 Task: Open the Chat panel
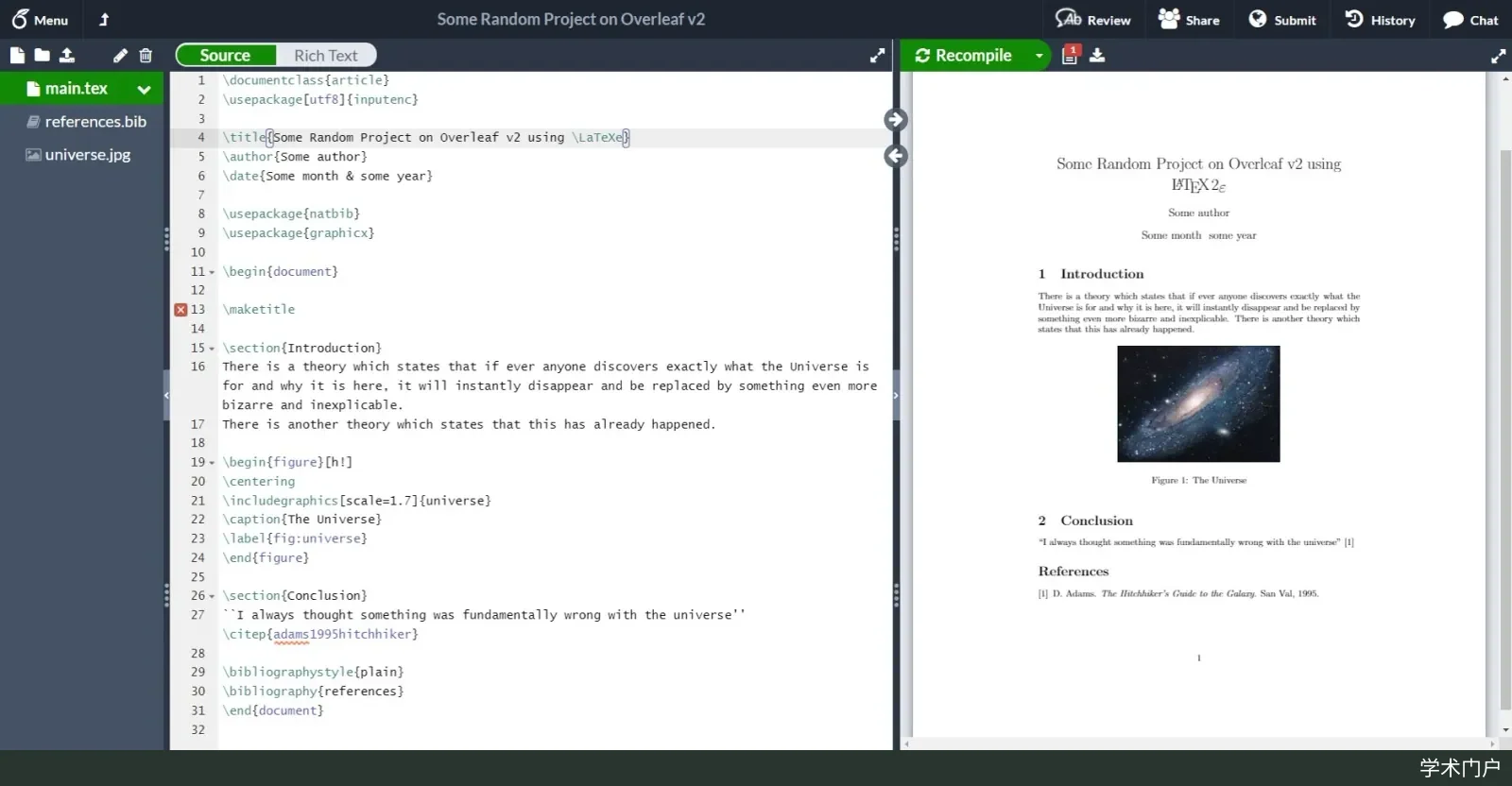click(x=1470, y=19)
